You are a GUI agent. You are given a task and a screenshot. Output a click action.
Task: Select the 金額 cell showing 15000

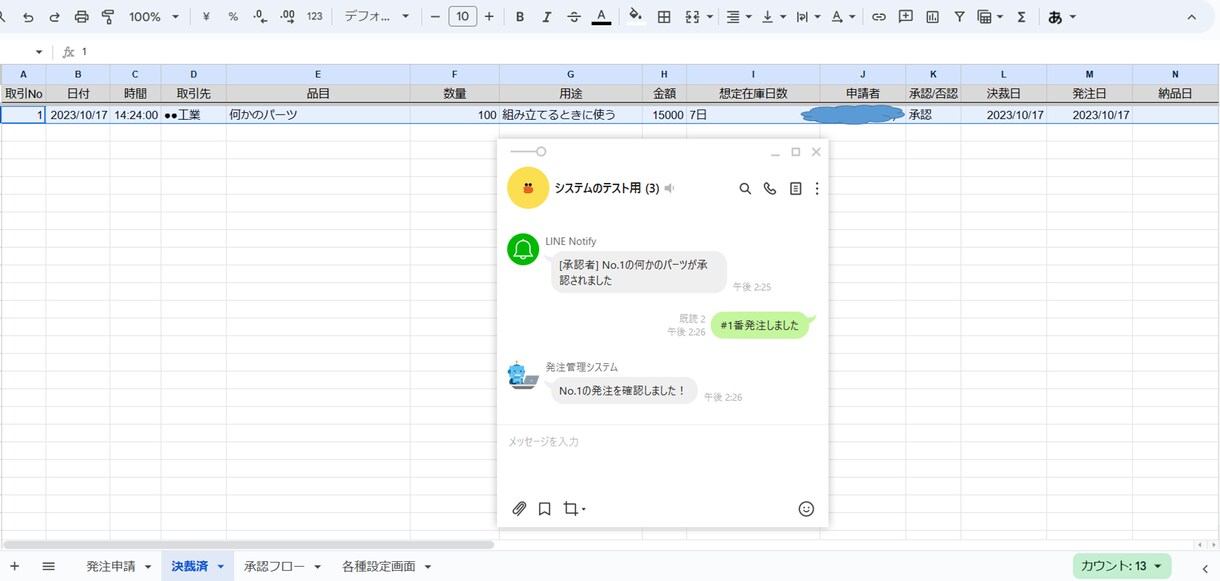(664, 115)
